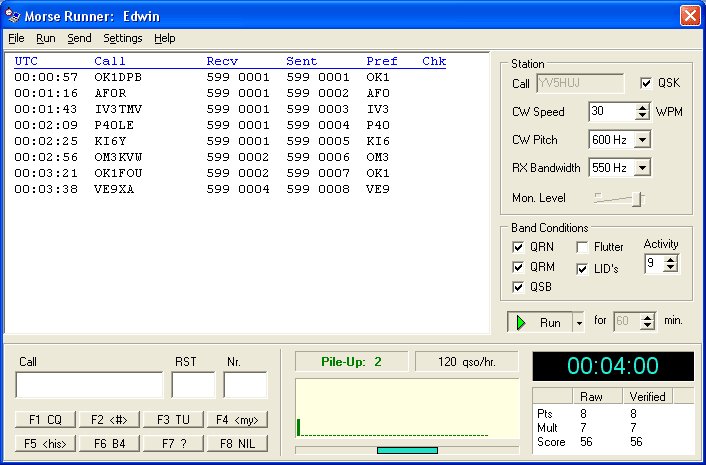Open the File menu

point(16,38)
